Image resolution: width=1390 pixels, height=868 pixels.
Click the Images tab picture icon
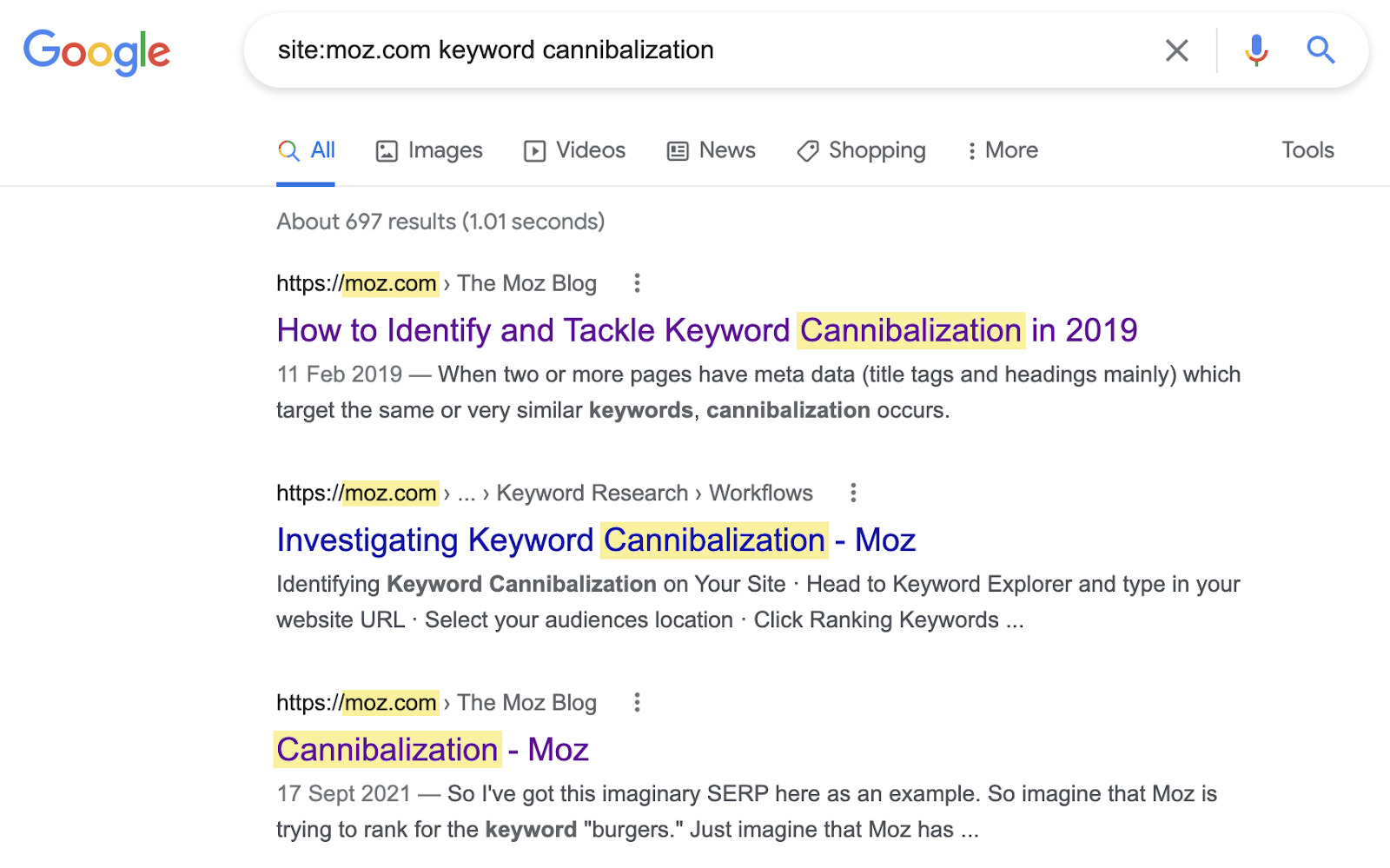(x=387, y=151)
